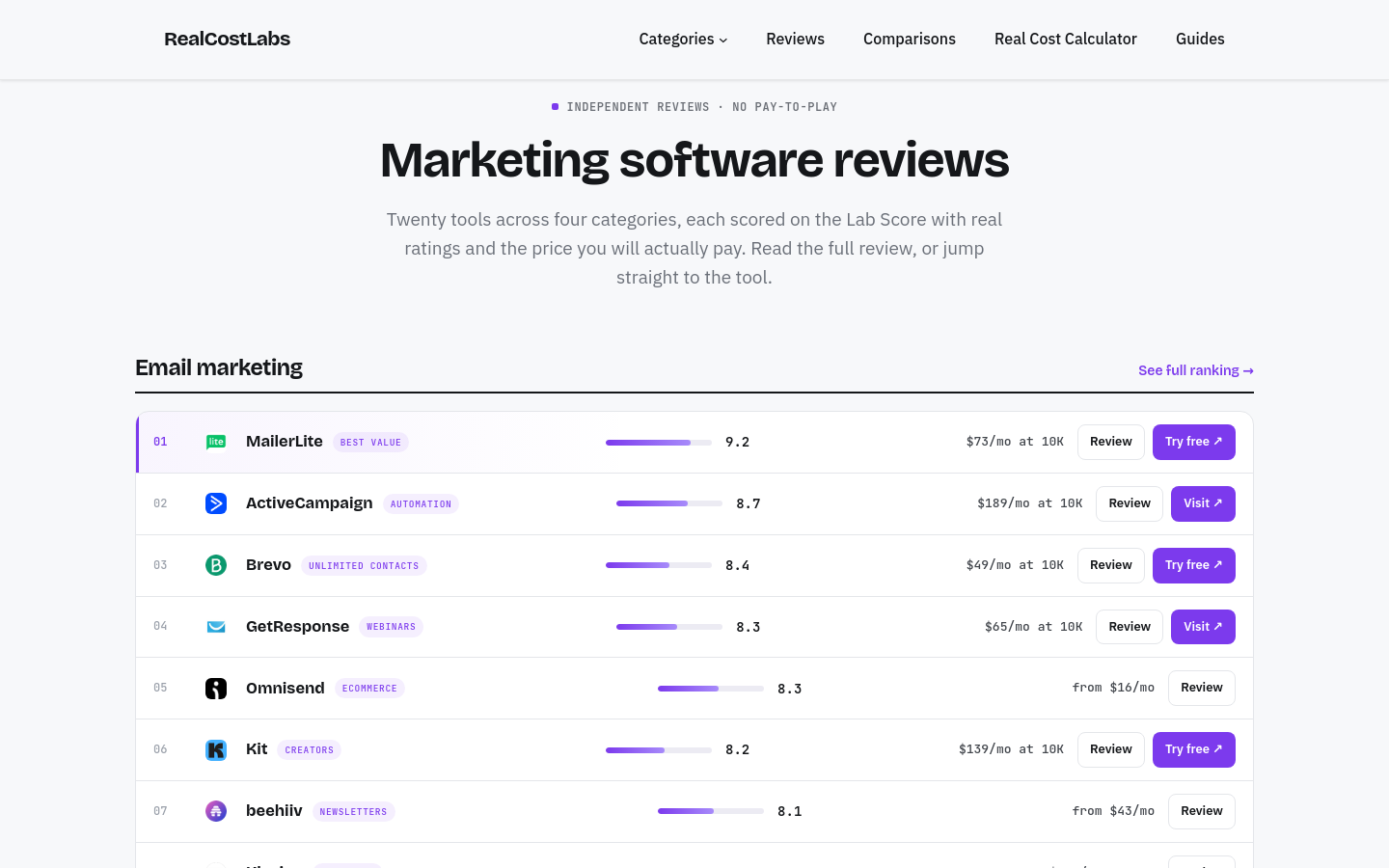This screenshot has height=868, width=1389.
Task: Open the Kit Review button
Action: [x=1111, y=749]
